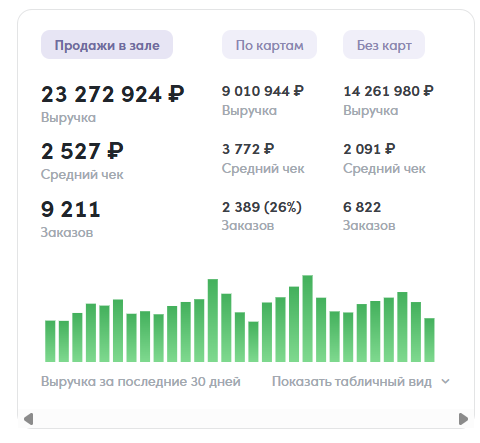Click the 6 822 orders value
The width and height of the screenshot is (480, 443).
362,207
